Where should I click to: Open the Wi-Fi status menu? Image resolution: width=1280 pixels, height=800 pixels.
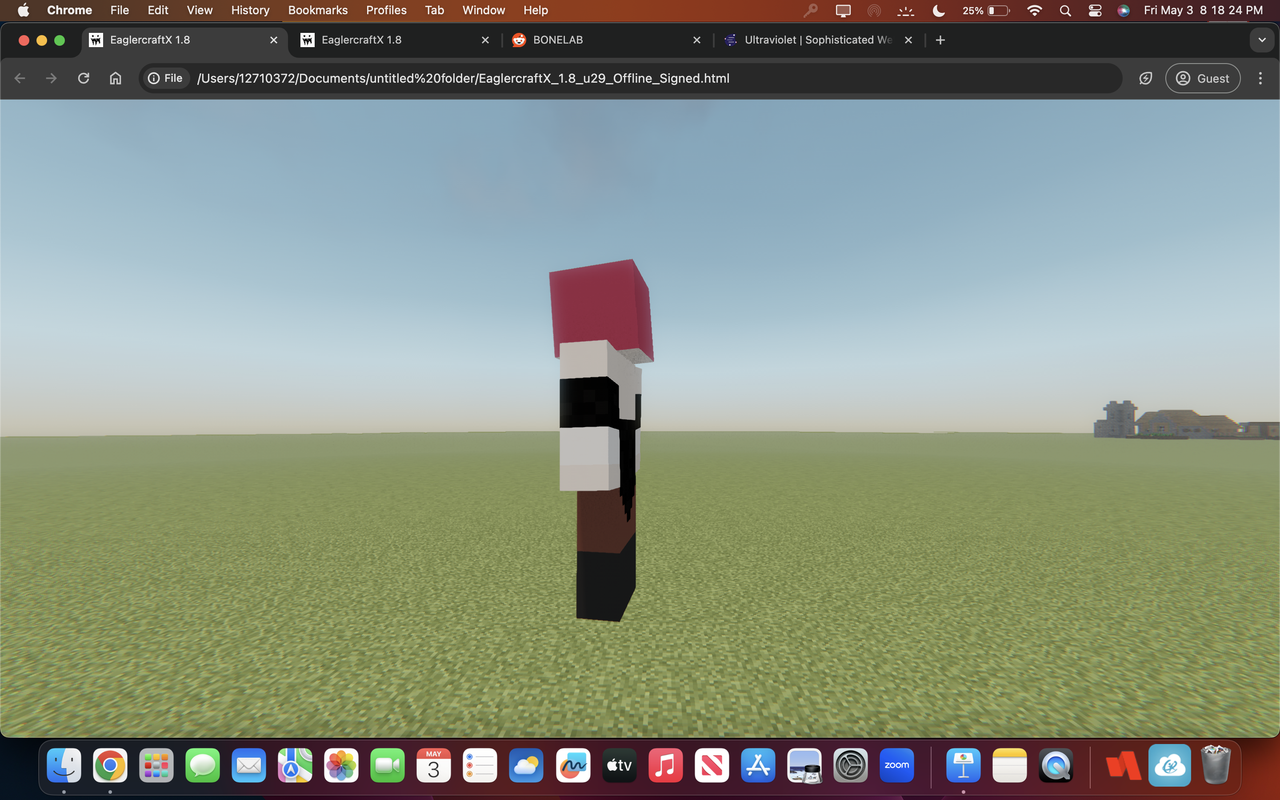1035,10
